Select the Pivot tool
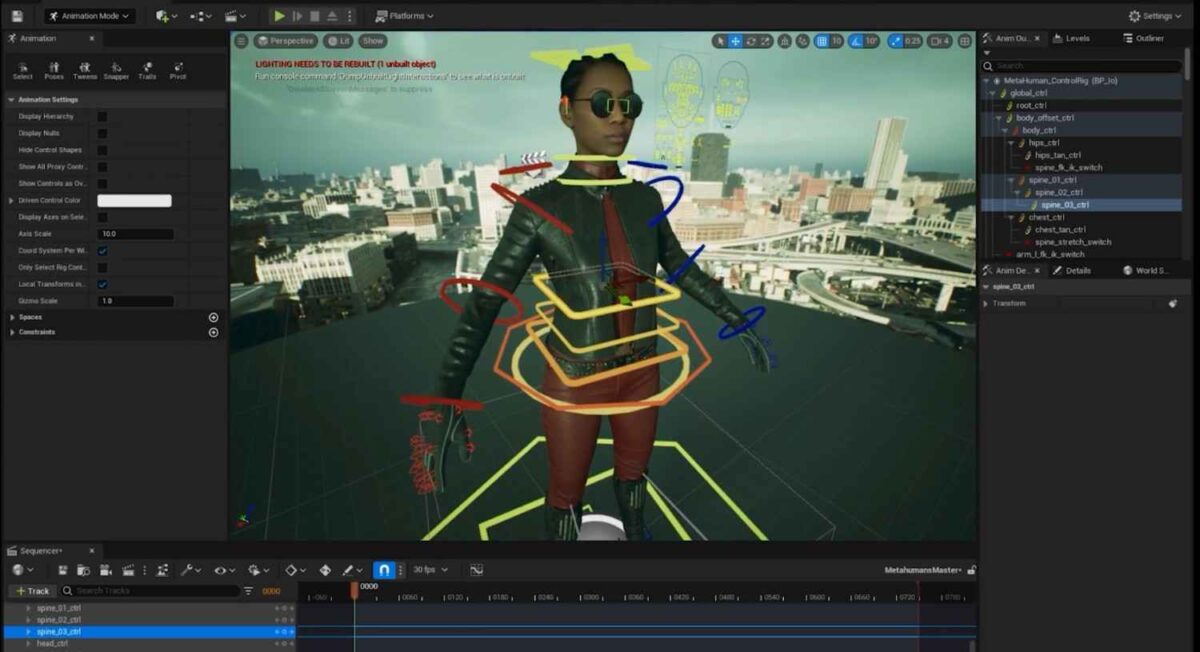 coord(176,69)
